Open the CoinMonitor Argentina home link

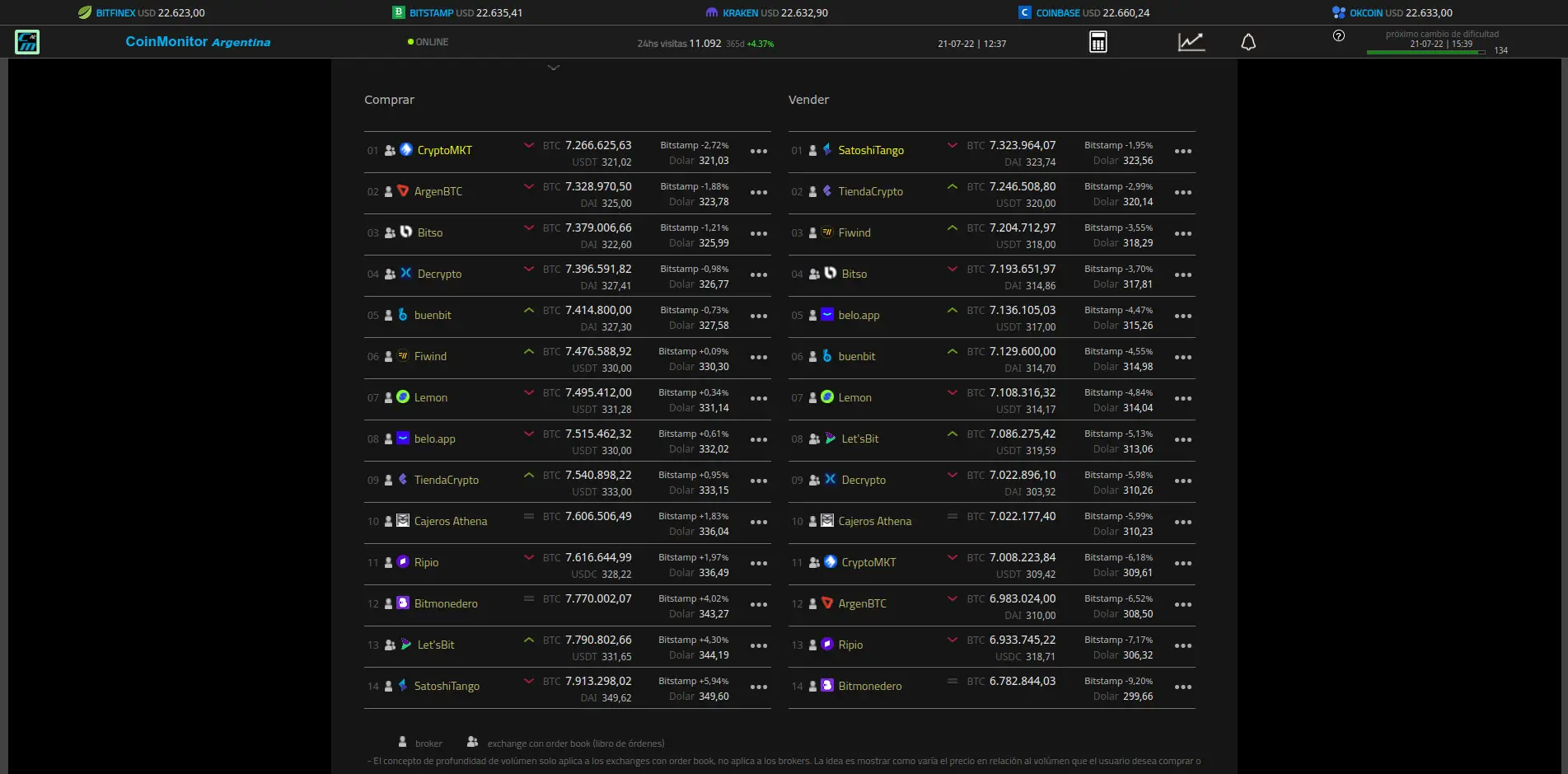tap(198, 42)
